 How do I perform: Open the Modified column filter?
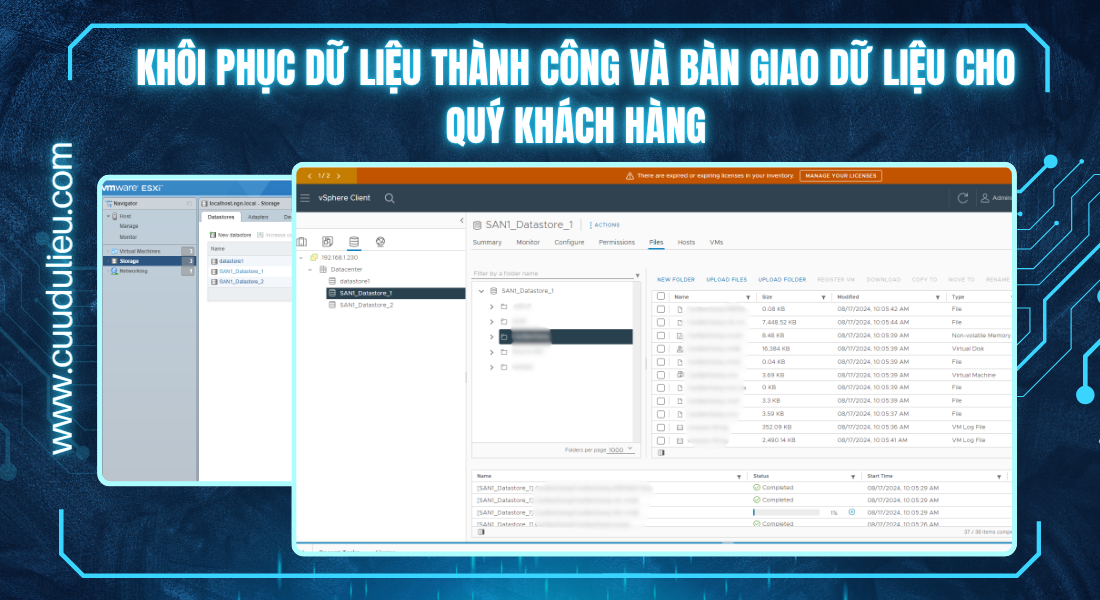(937, 298)
